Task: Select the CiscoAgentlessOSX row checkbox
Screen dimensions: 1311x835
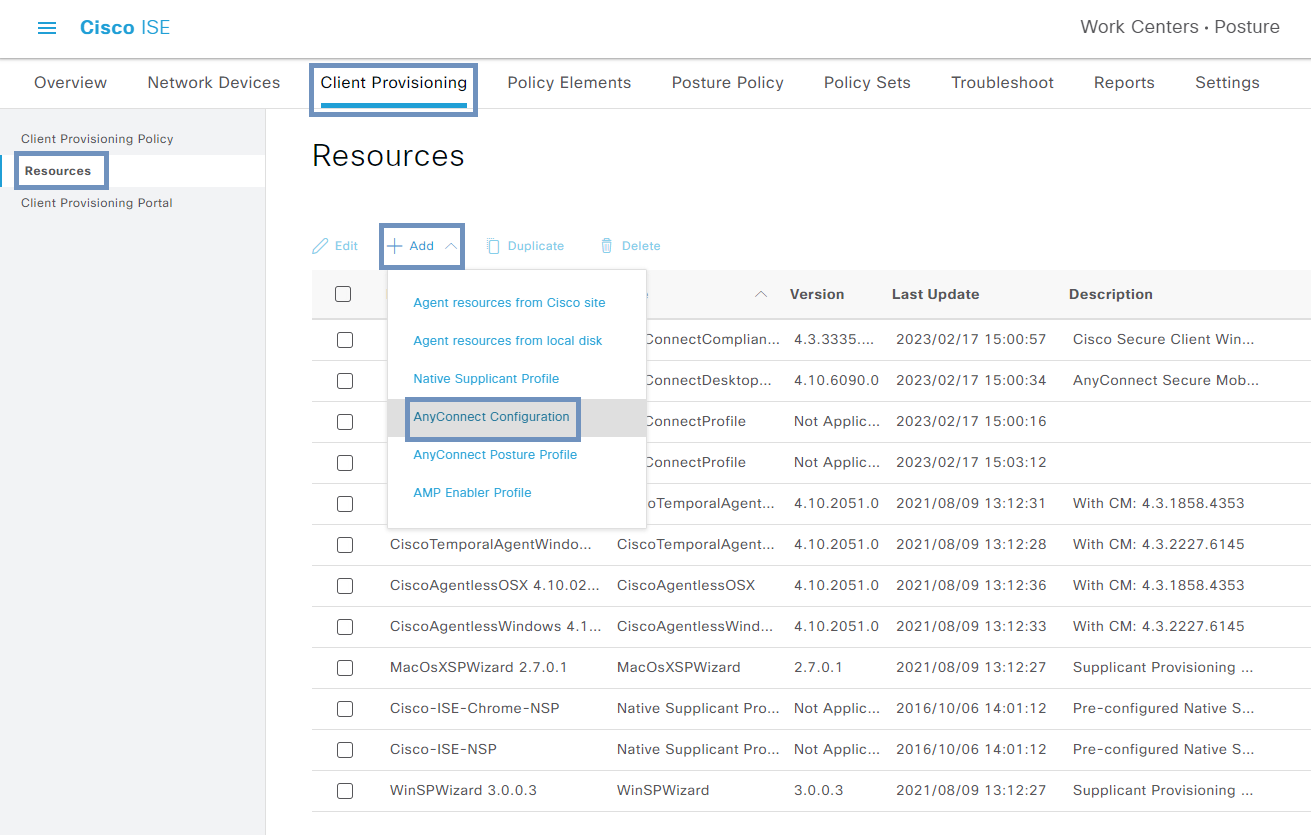Action: click(x=345, y=586)
